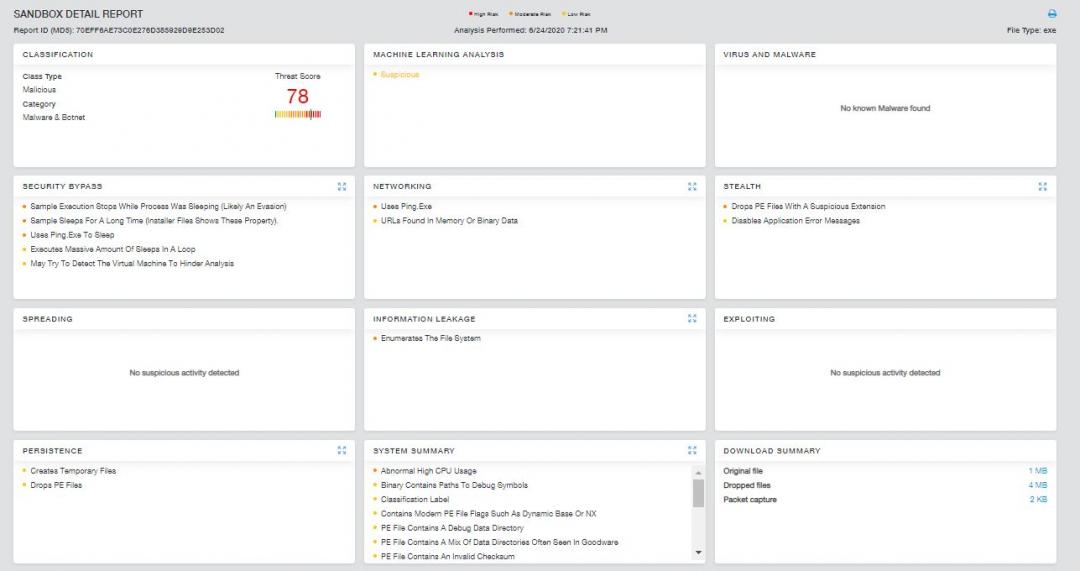Select 'URLs Found In Memory' entry

click(x=449, y=221)
